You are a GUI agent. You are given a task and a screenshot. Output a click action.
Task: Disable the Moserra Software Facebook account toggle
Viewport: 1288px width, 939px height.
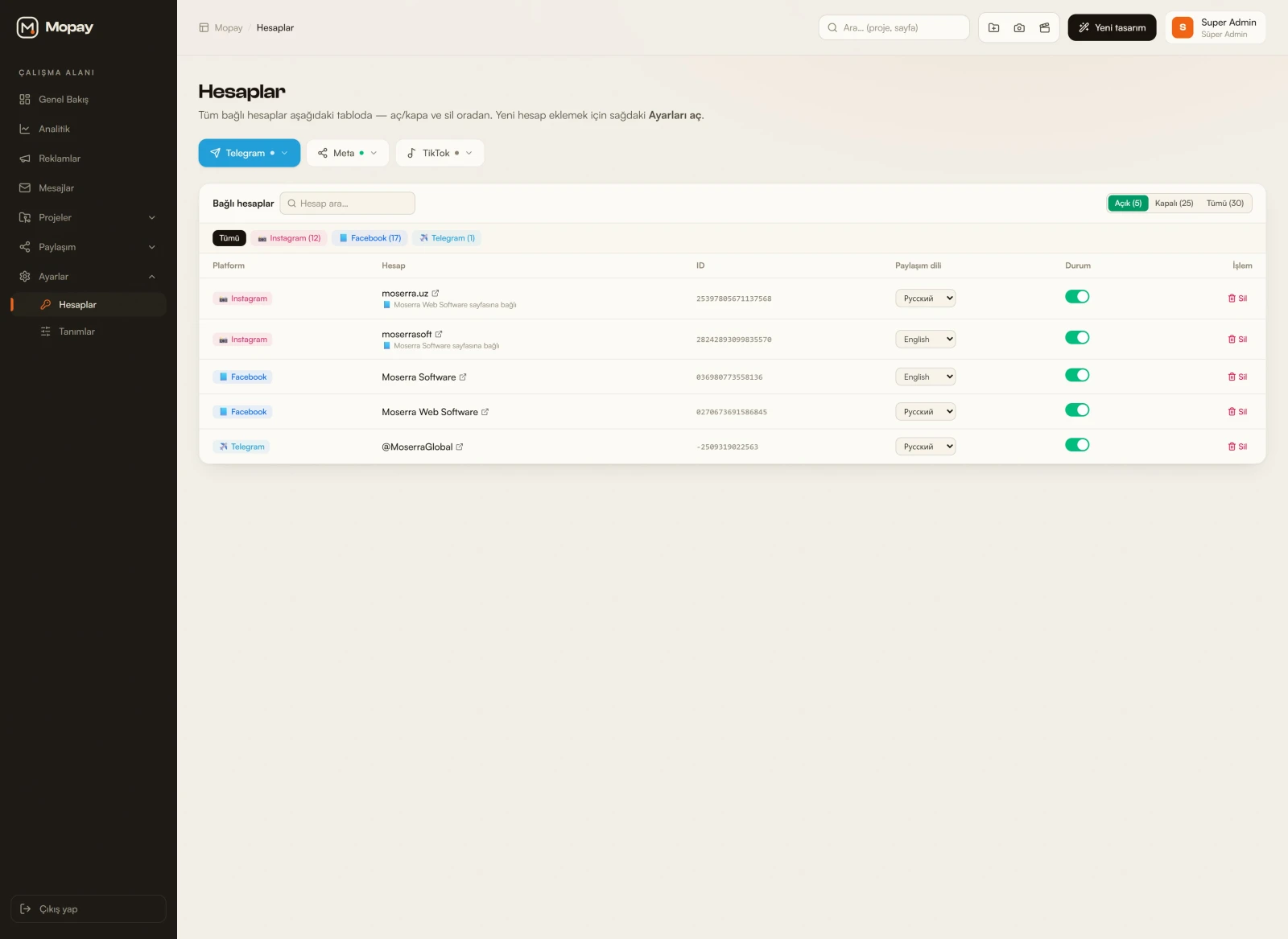click(x=1077, y=375)
